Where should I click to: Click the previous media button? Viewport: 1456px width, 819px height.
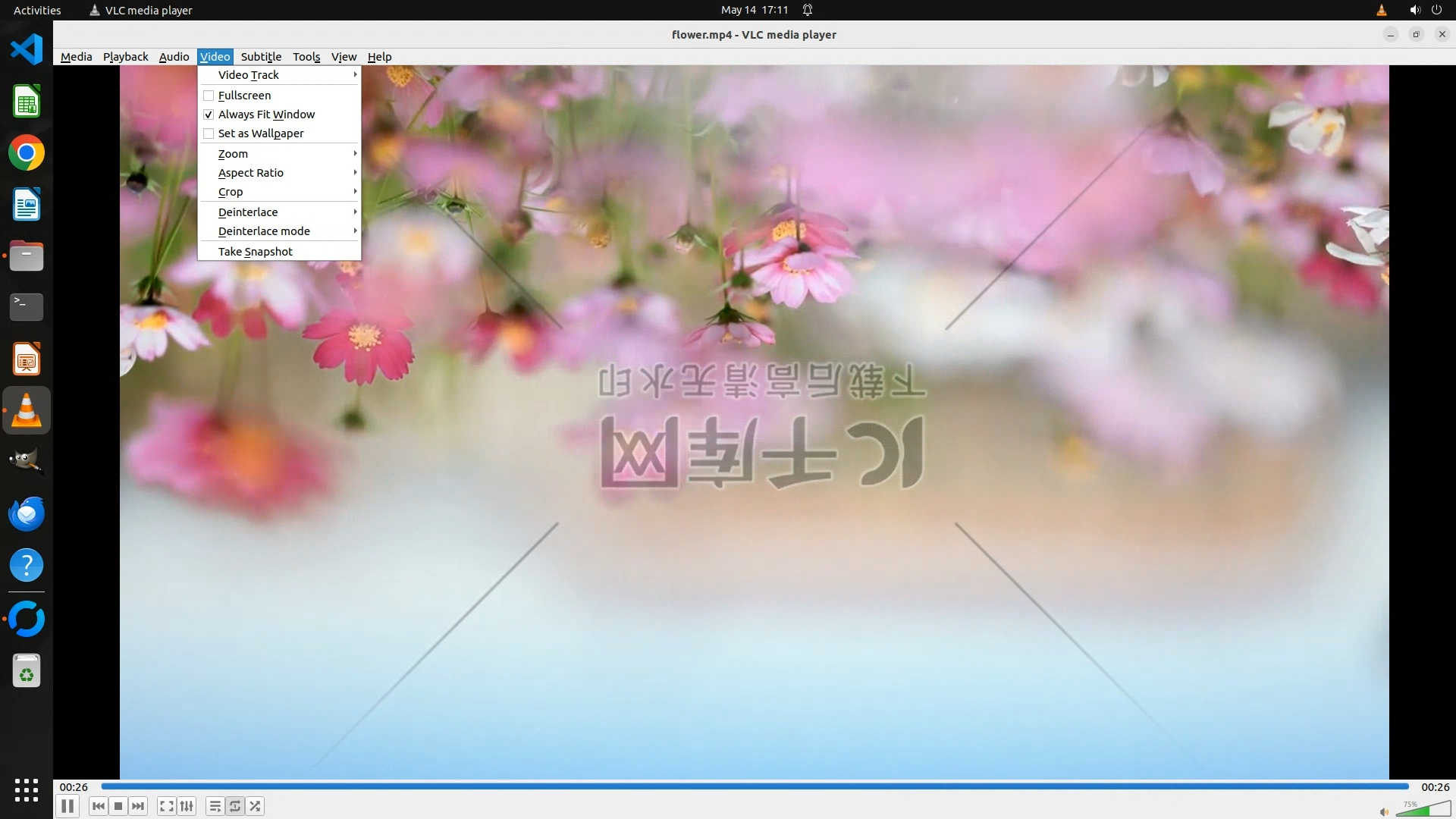[98, 806]
